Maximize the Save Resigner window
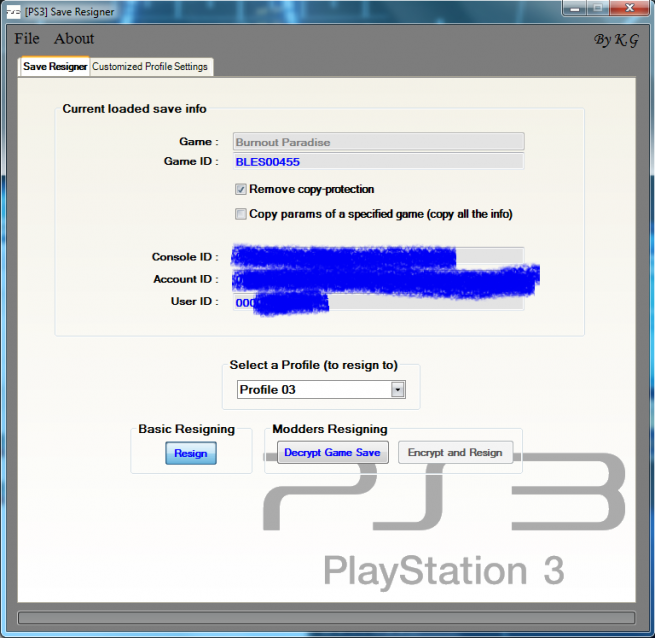The image size is (655, 638). [598, 8]
